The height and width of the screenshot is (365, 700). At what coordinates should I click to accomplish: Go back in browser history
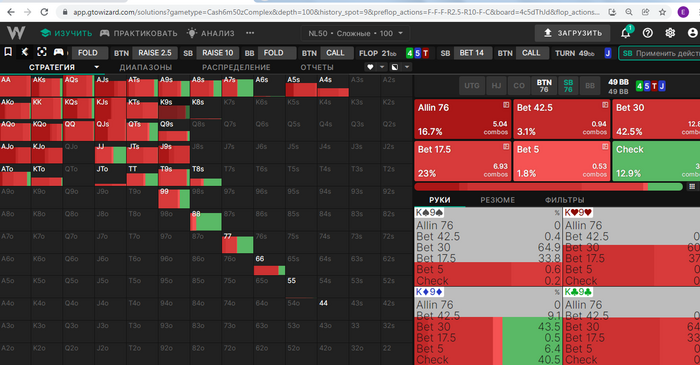click(x=11, y=12)
